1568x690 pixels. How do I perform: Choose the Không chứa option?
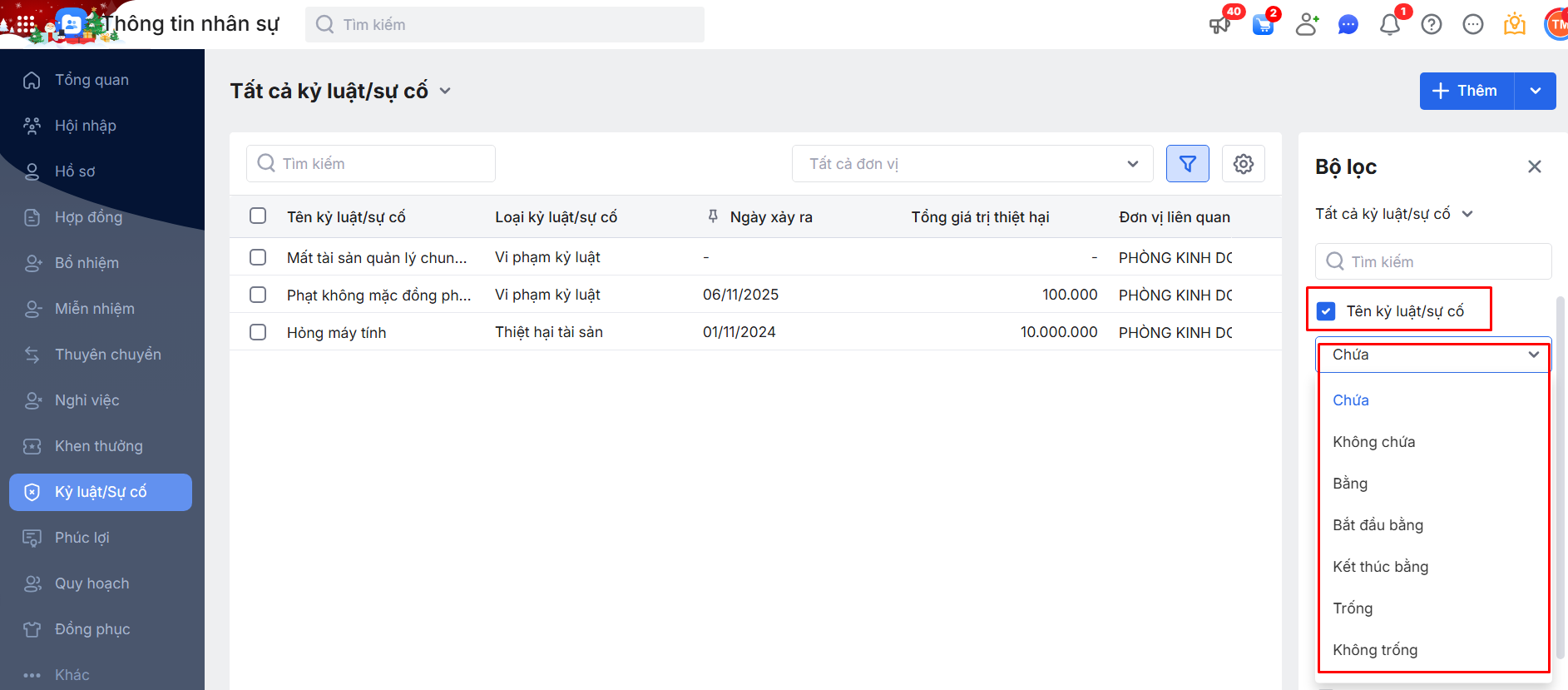click(1373, 442)
